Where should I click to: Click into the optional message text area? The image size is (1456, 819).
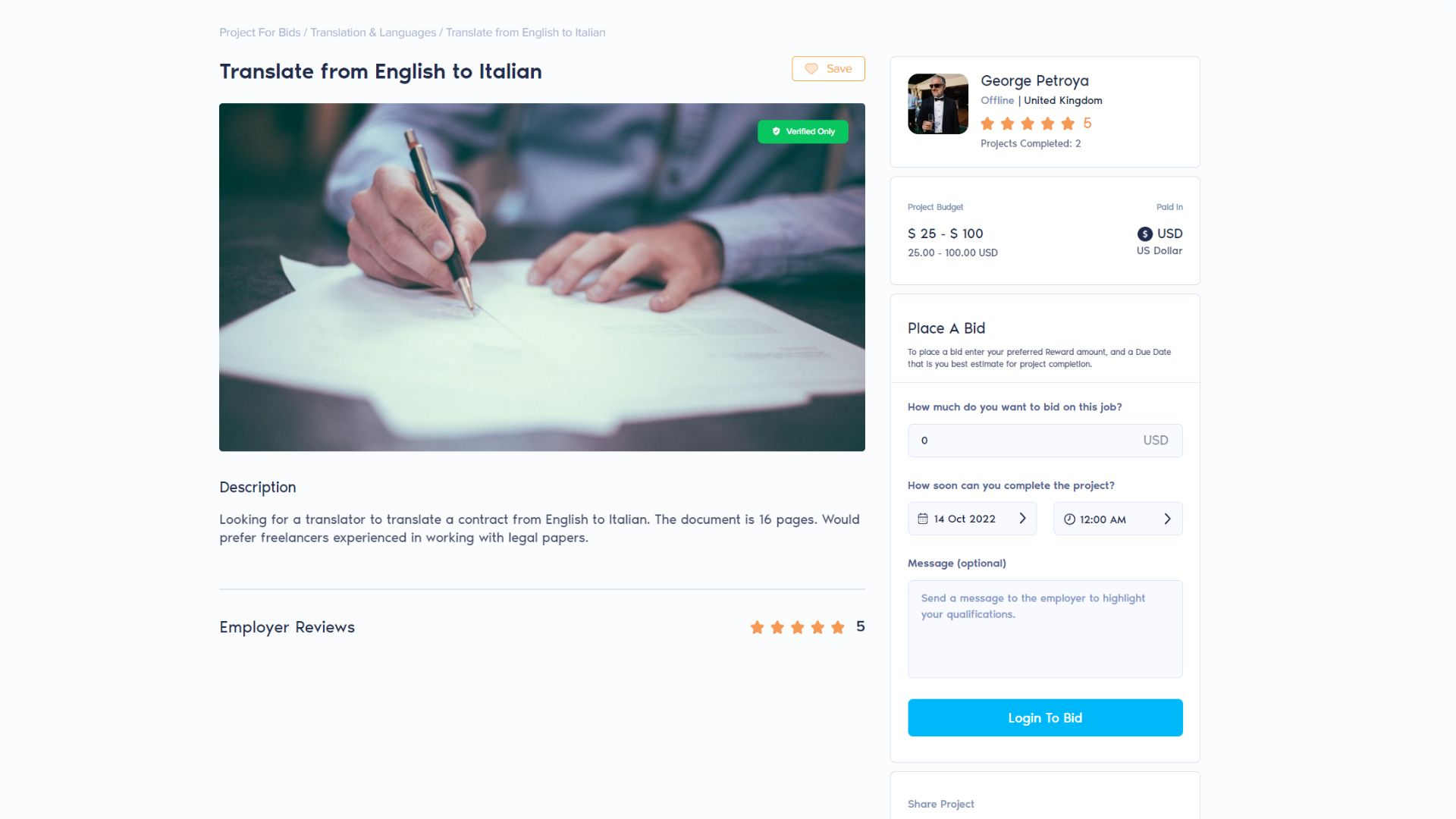click(1045, 629)
